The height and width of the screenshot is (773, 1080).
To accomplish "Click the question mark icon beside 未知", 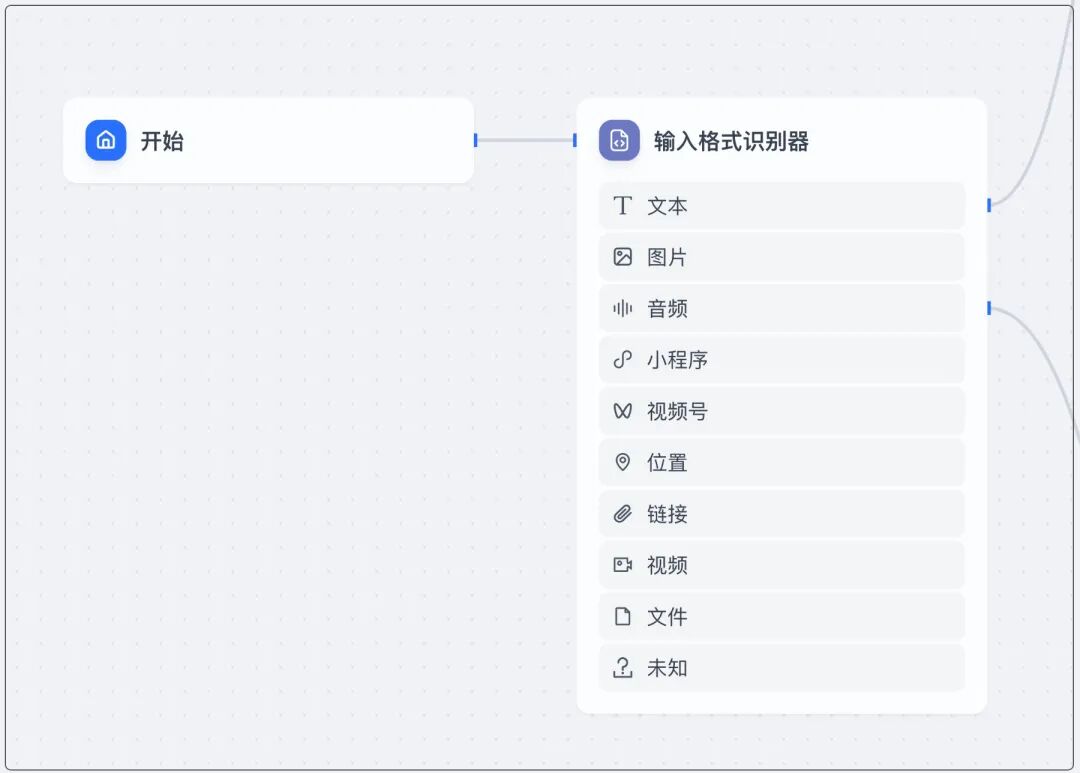I will coord(623,668).
